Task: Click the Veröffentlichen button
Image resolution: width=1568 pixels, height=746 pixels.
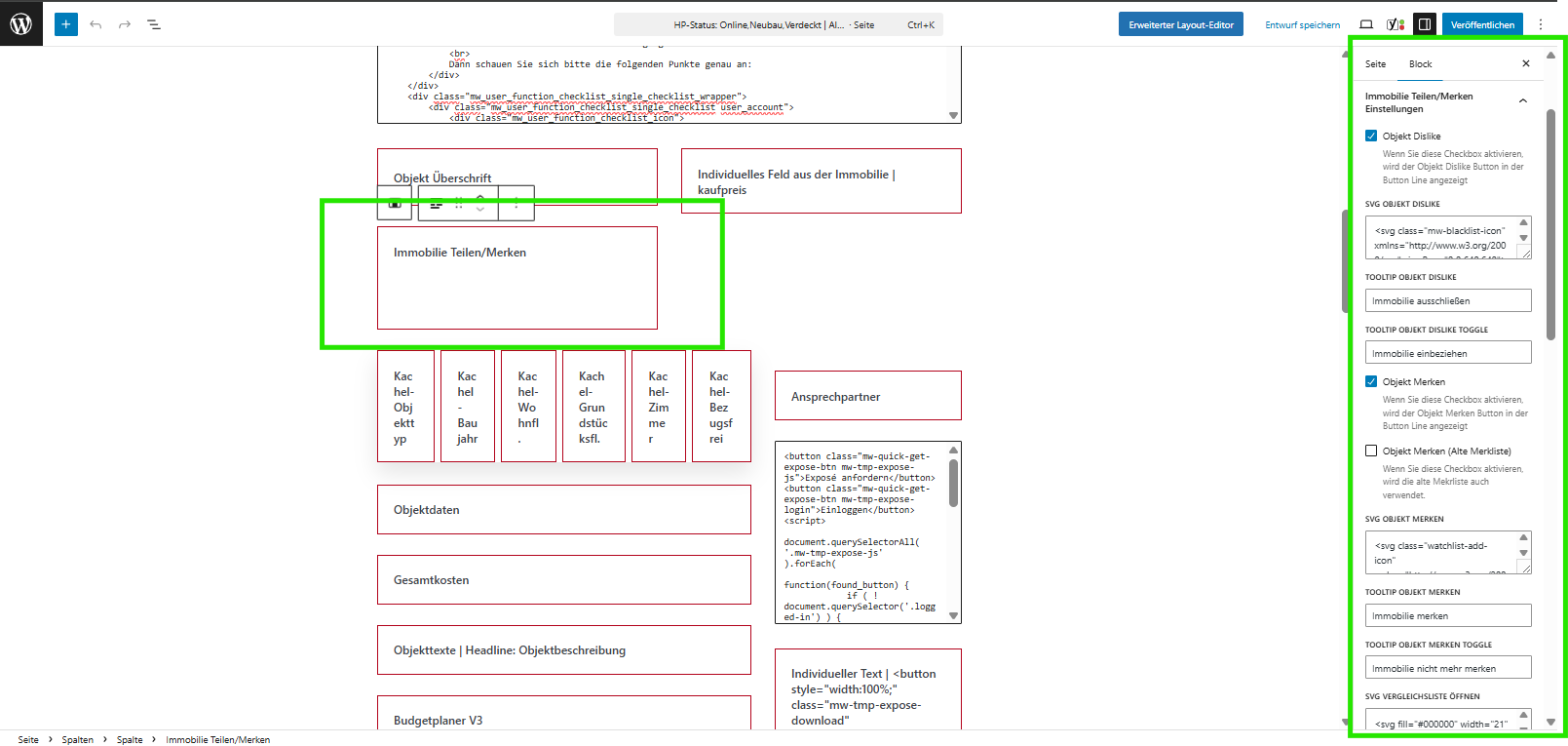Action: click(x=1482, y=24)
